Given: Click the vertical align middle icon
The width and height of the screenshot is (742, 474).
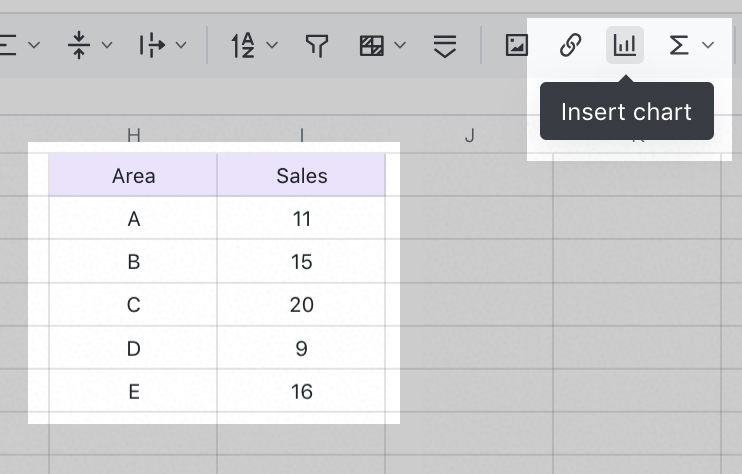Looking at the screenshot, I should [79, 45].
